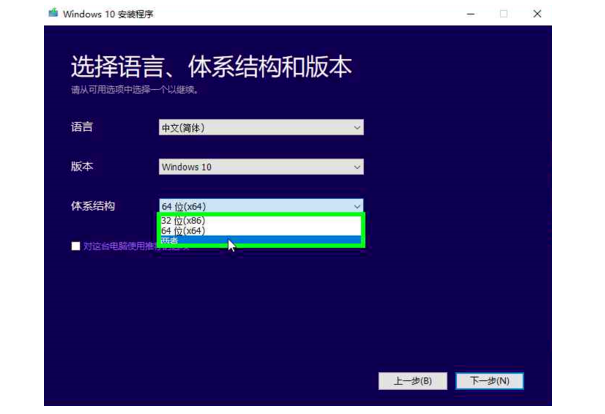Click the Windows 10 安装程序 title bar icon
This screenshot has width=605, height=414.
tap(53, 14)
